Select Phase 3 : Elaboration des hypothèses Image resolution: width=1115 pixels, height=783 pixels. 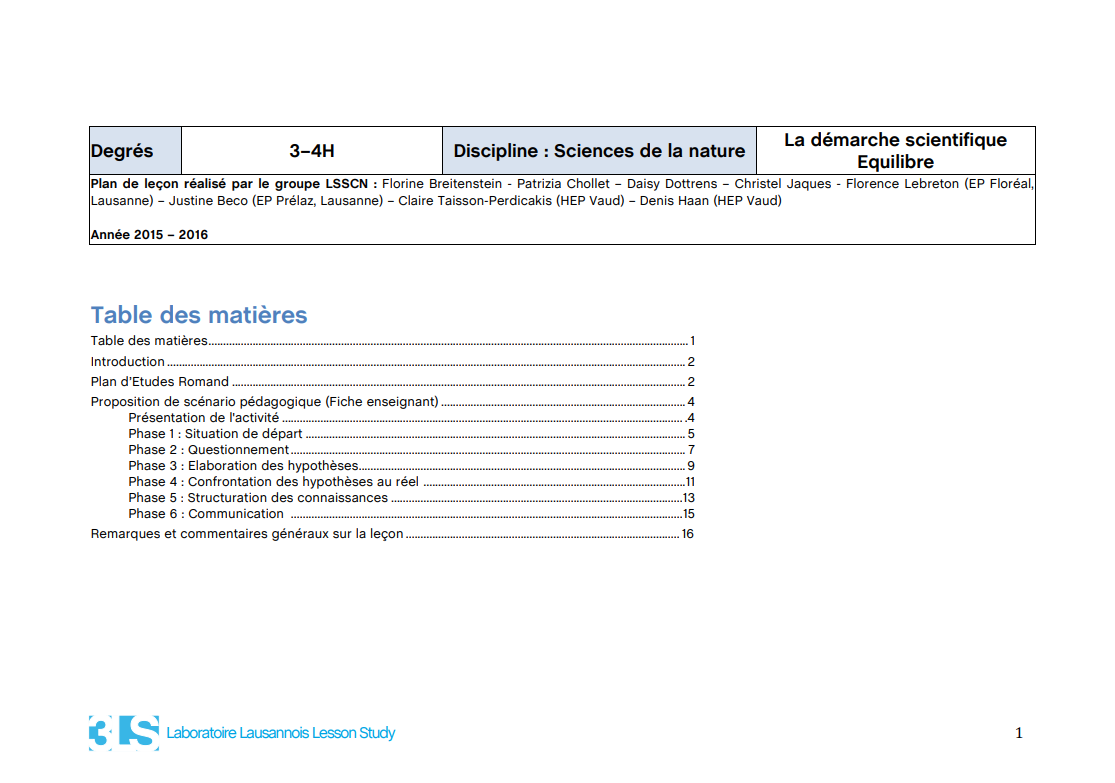pyautogui.click(x=243, y=466)
